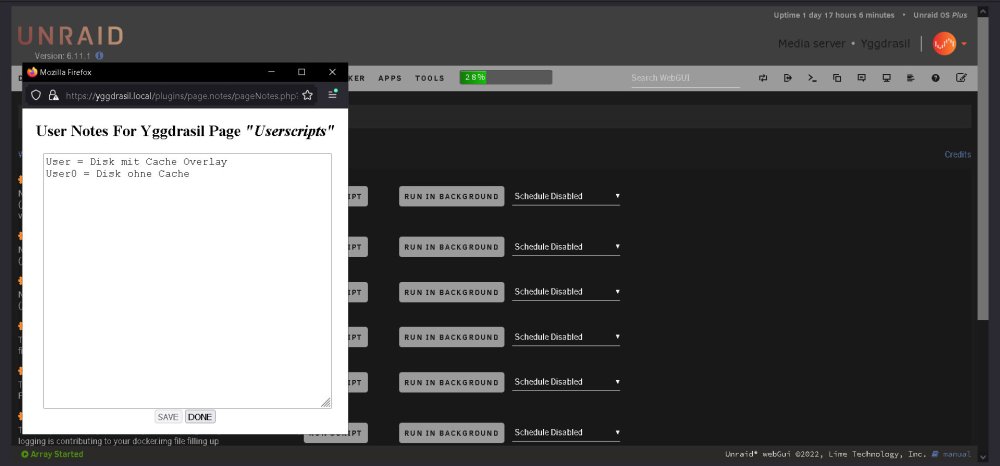
Task: Click RUN IN BACKGROUND in last script row
Action: (452, 433)
